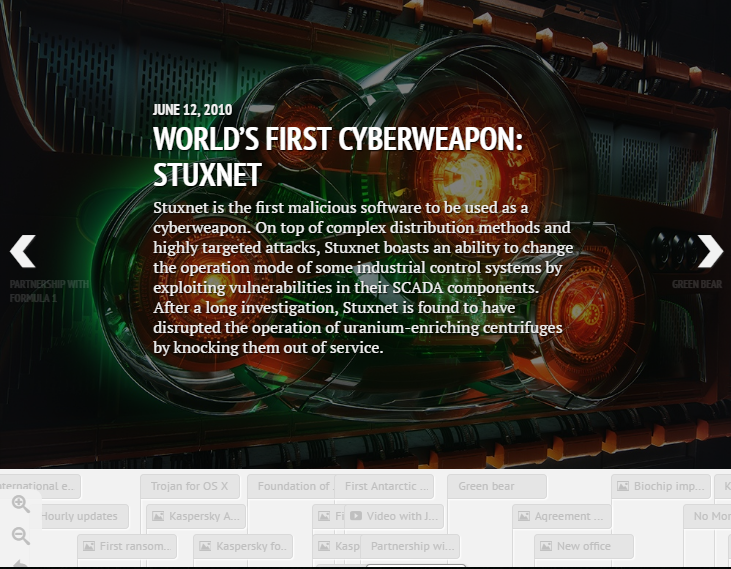Click the back-to-beginning arrow icon
The height and width of the screenshot is (569, 731).
pos(21,564)
